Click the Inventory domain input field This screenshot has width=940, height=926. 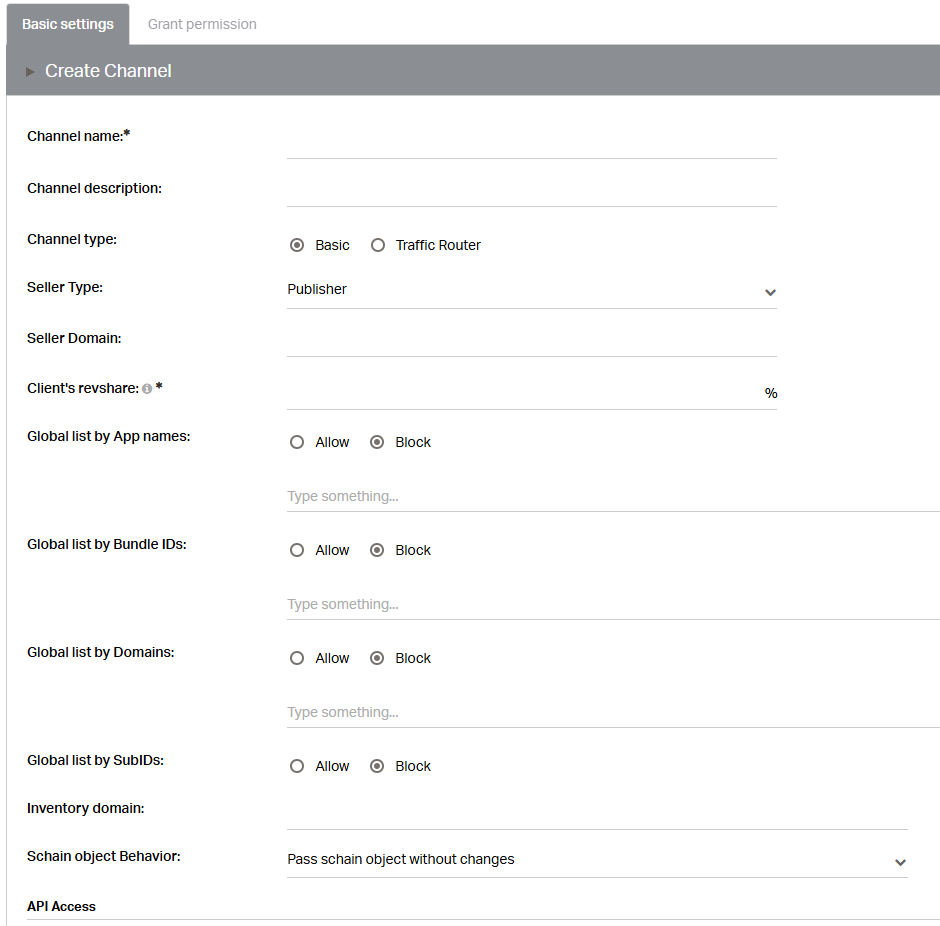pyautogui.click(x=597, y=814)
